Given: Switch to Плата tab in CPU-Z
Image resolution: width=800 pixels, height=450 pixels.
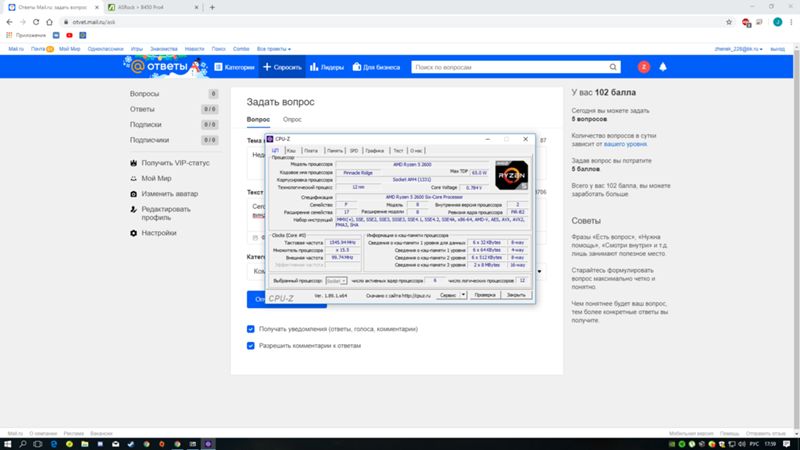Looking at the screenshot, I should click(x=311, y=151).
